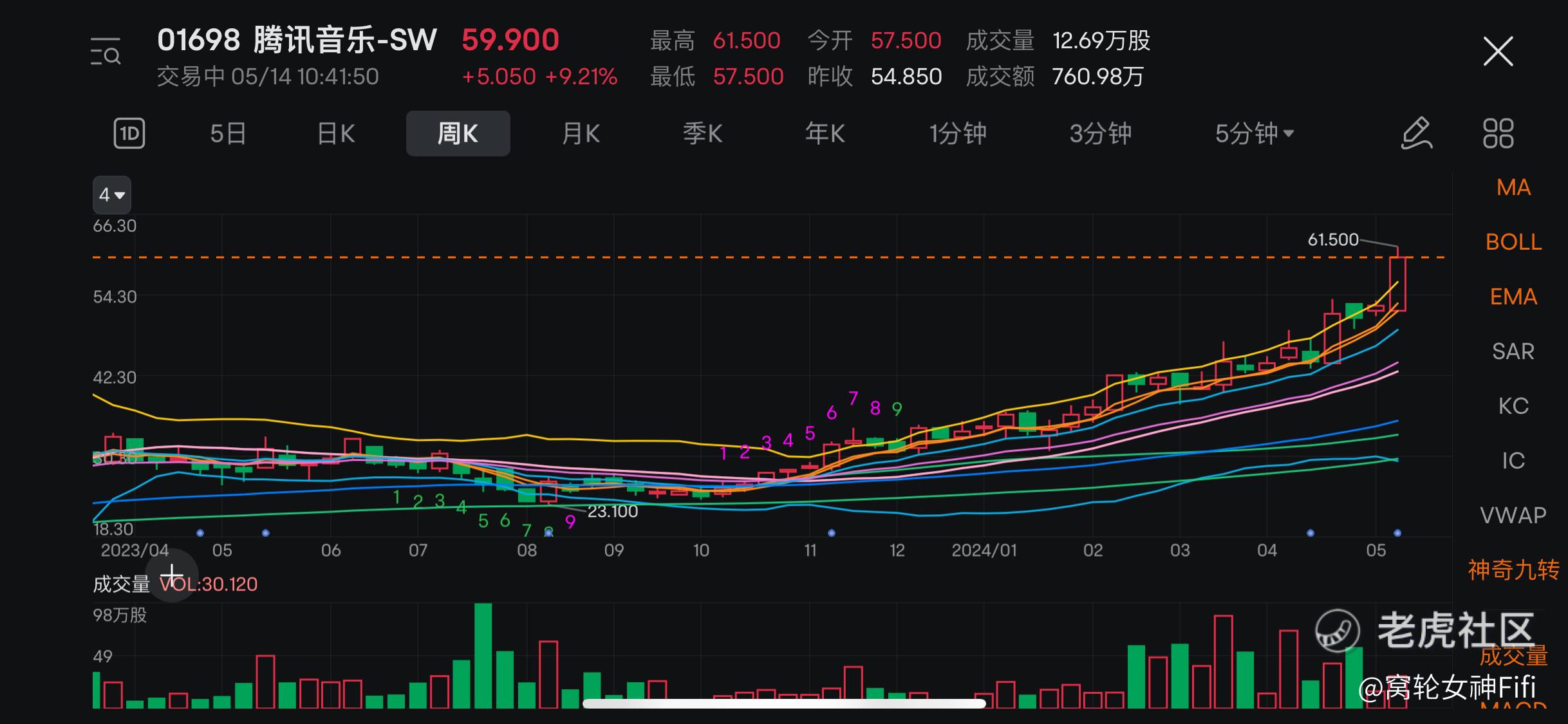Tap the crosshair plus button on the chart
The width and height of the screenshot is (1568, 724).
point(172,575)
